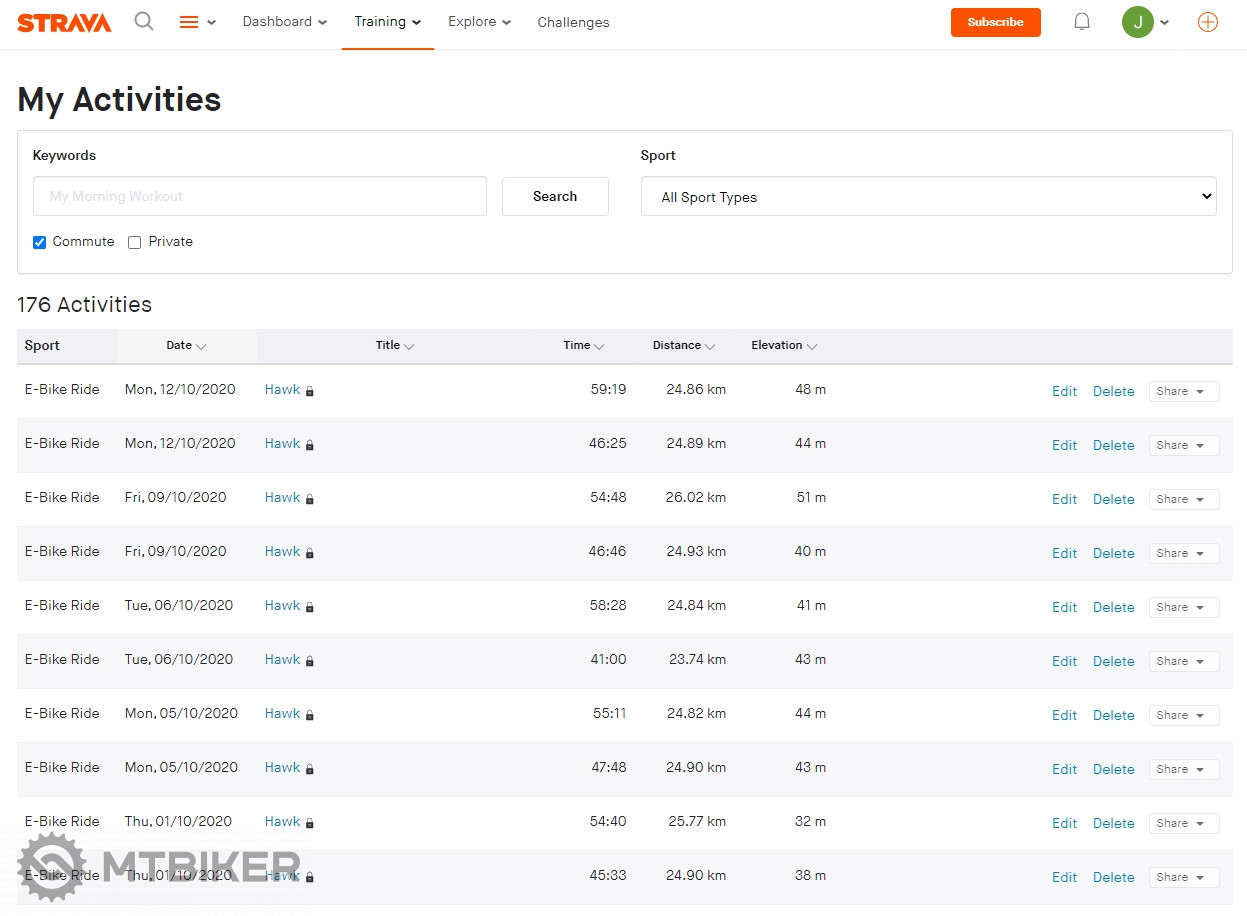
Task: Expand the Dashboard navigation menu
Action: tap(284, 22)
